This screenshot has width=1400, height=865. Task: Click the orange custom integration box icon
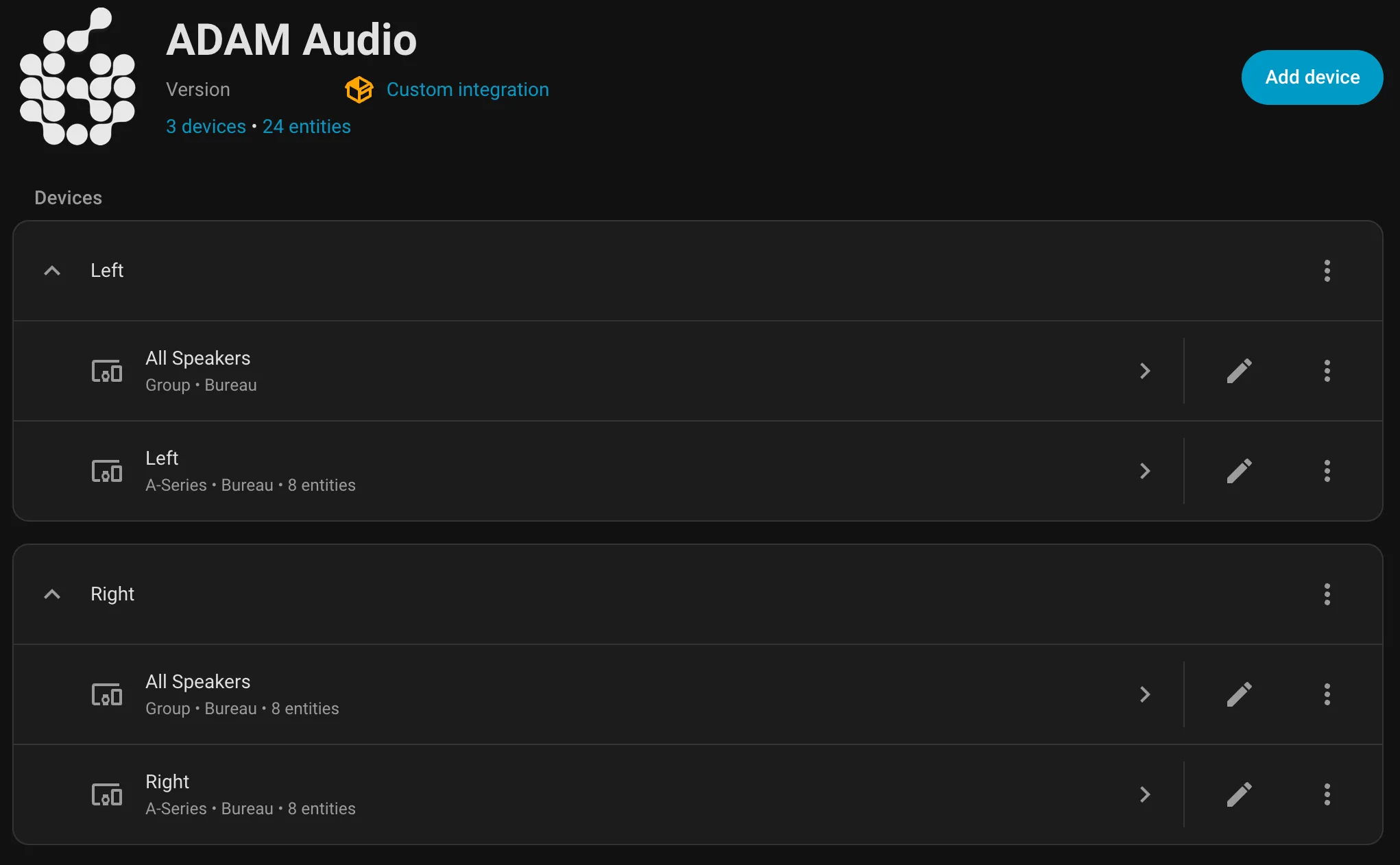(359, 90)
